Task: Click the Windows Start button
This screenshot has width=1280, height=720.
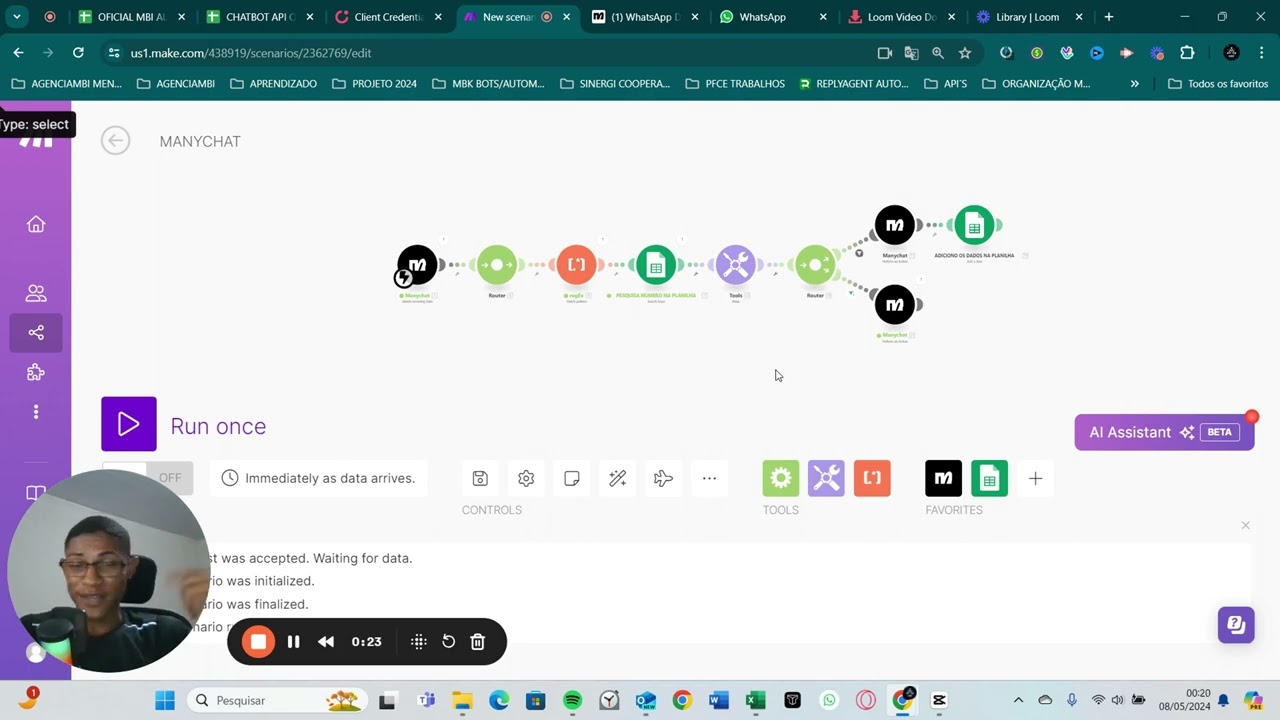Action: (x=165, y=700)
